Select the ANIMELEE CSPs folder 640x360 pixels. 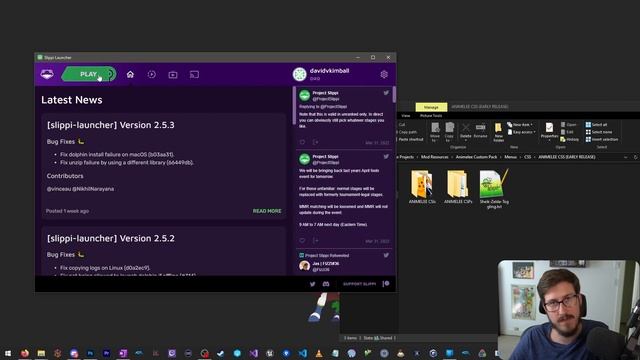458,187
